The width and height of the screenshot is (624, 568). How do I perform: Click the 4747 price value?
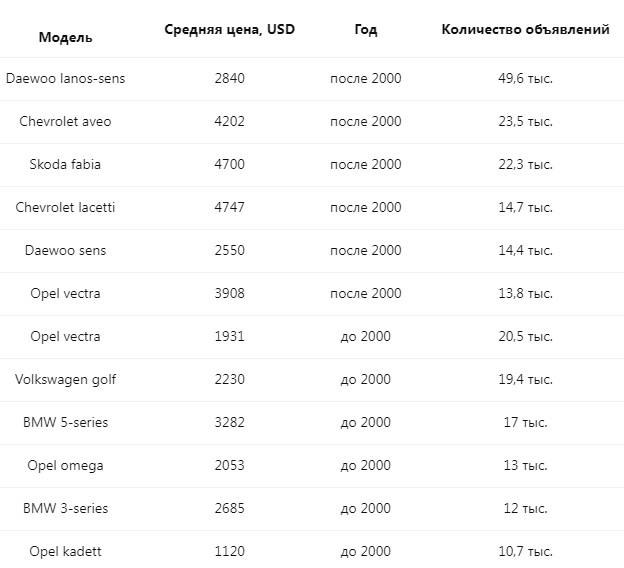coord(229,207)
